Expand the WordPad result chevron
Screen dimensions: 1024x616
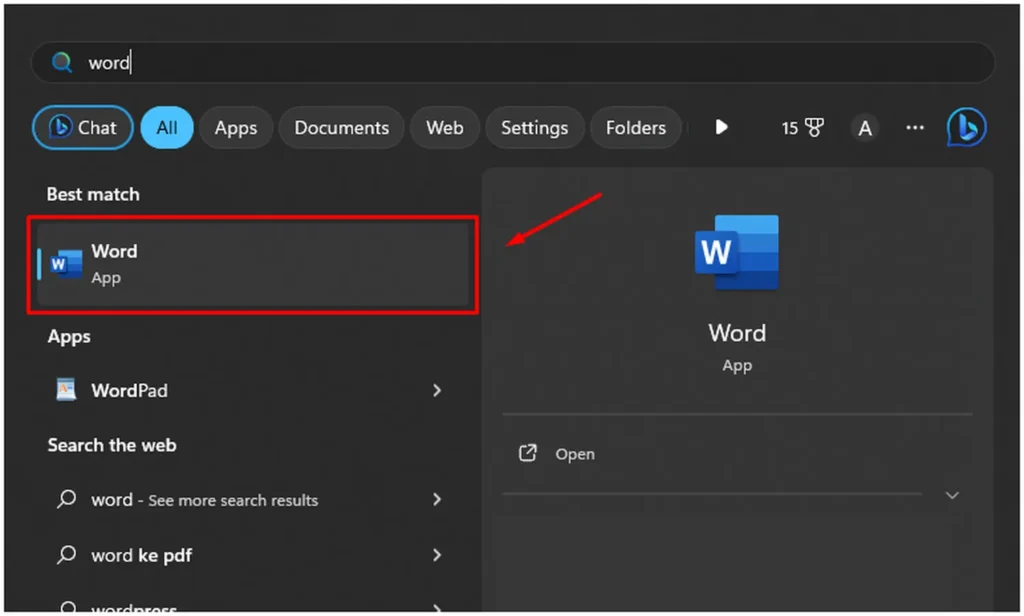(x=437, y=391)
